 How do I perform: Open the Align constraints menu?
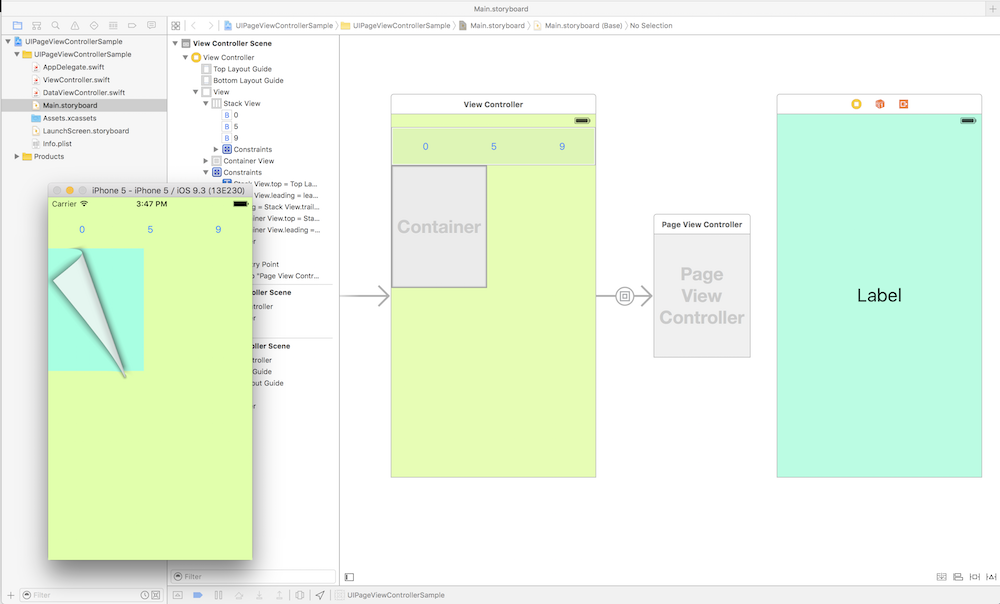[x=957, y=577]
